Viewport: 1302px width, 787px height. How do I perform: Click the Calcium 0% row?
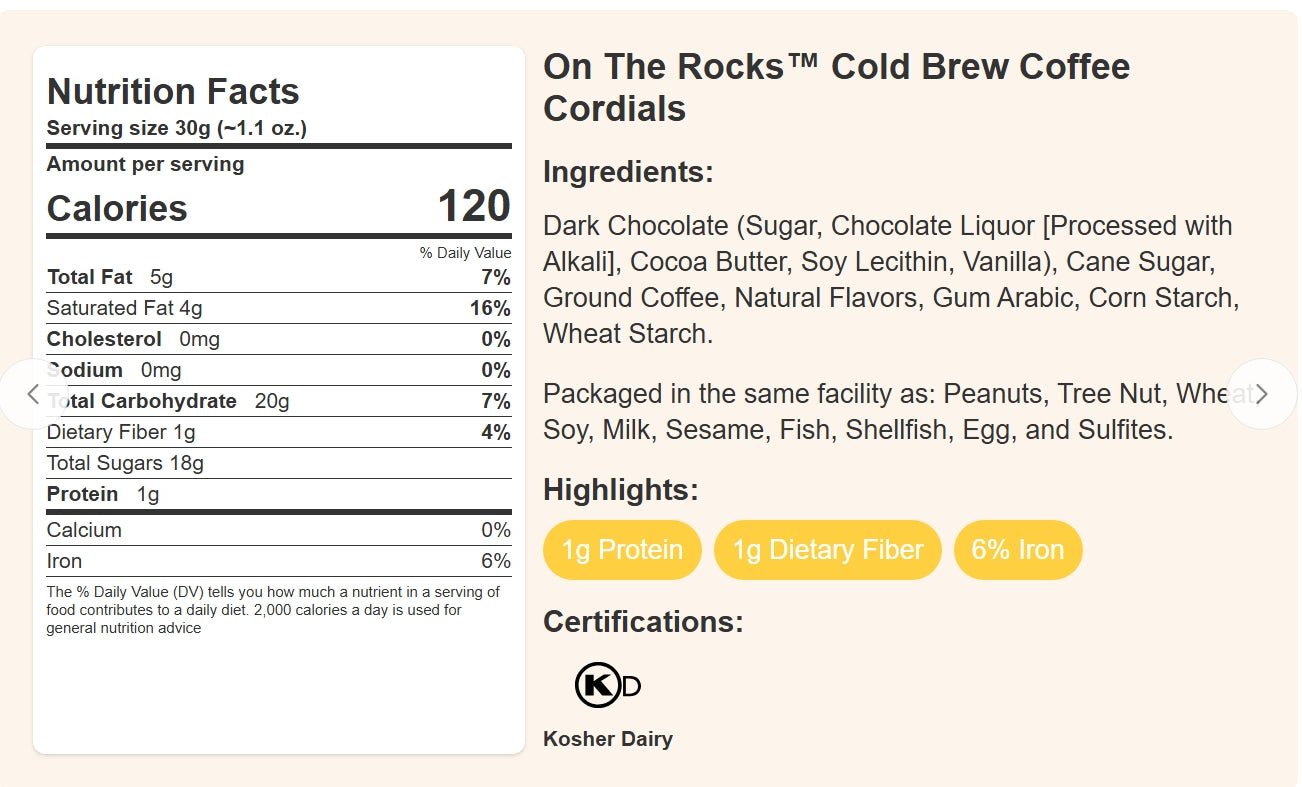click(x=278, y=530)
